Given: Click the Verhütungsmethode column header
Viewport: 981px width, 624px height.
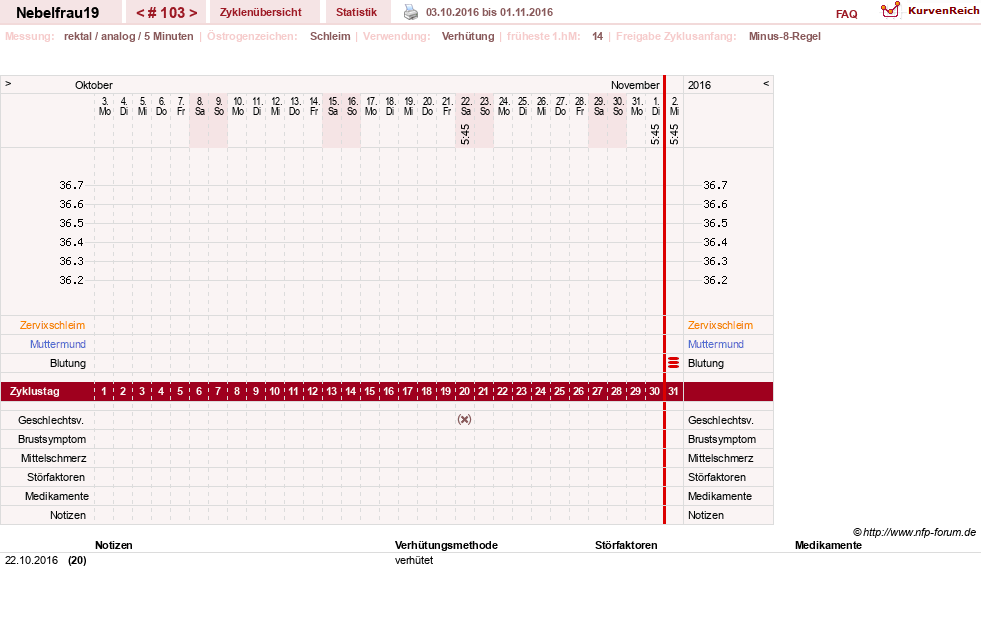Looking at the screenshot, I should (x=446, y=545).
